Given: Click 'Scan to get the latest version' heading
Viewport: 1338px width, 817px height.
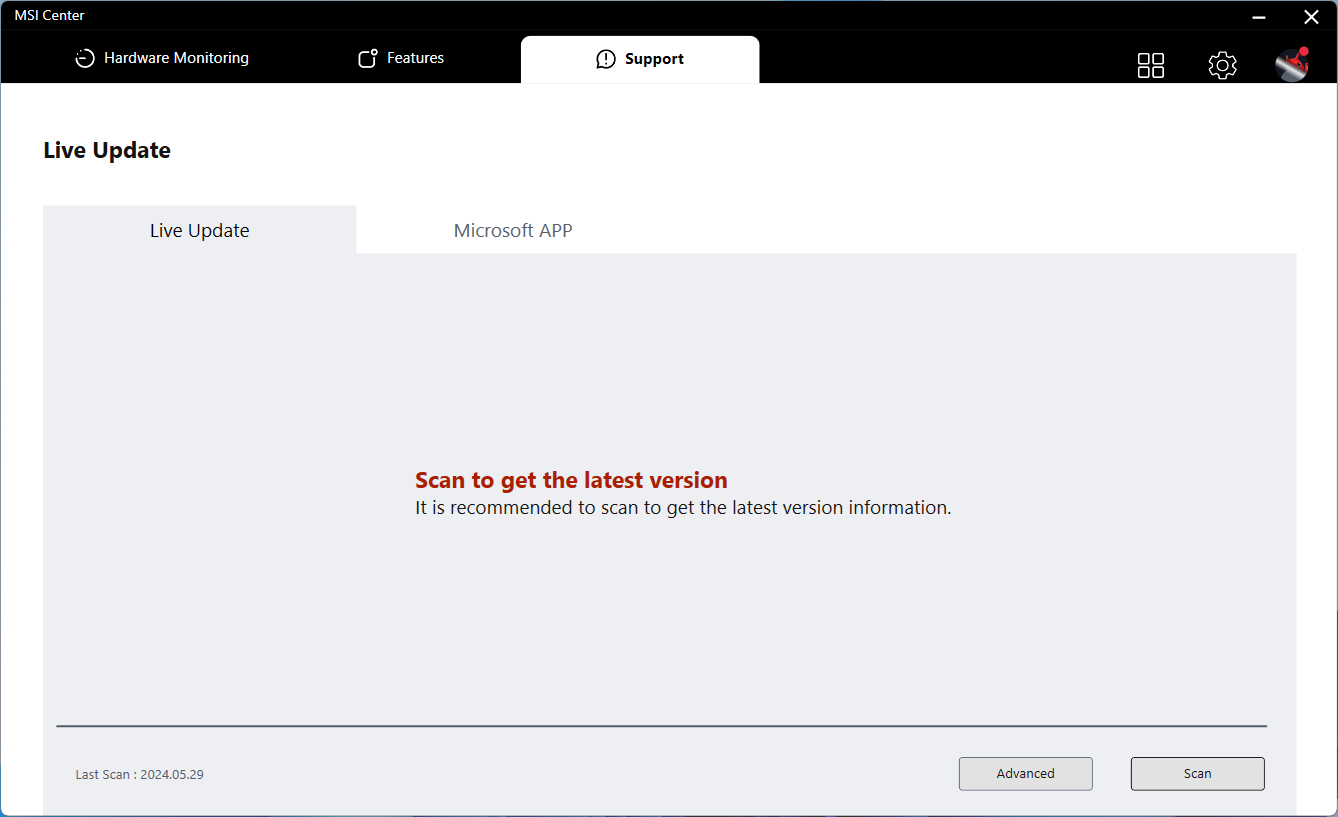Looking at the screenshot, I should [571, 480].
